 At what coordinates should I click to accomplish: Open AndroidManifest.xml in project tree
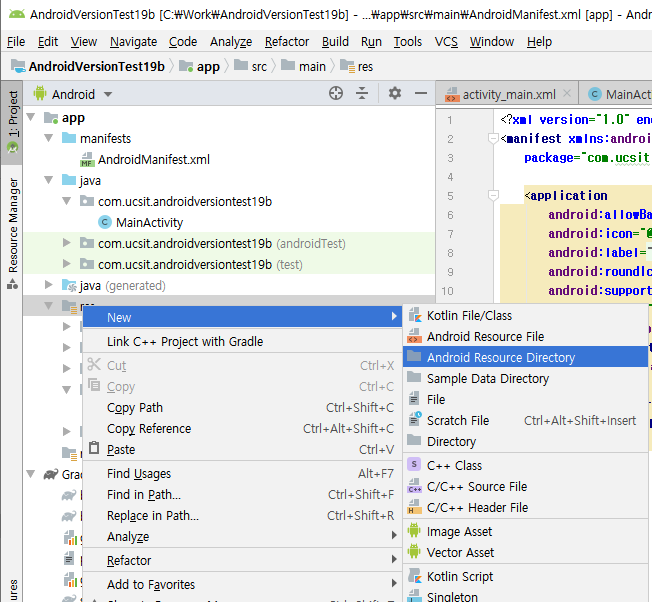click(153, 160)
